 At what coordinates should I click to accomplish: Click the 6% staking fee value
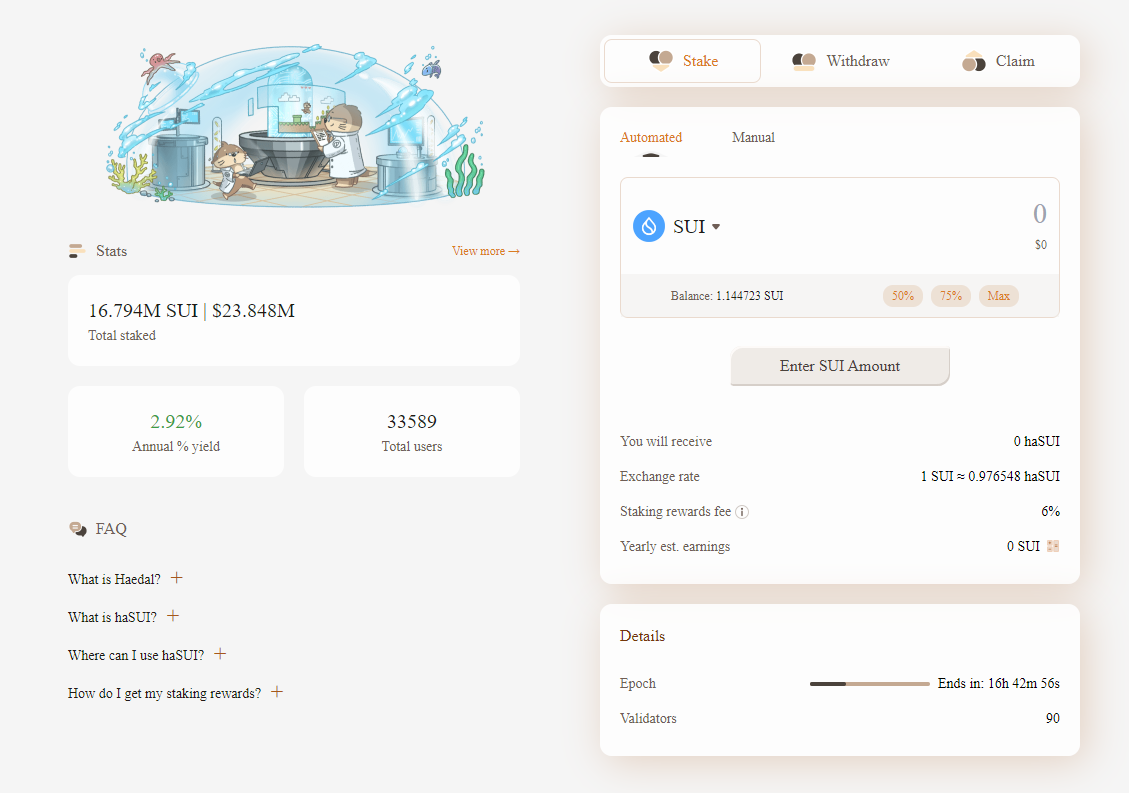pos(1051,512)
